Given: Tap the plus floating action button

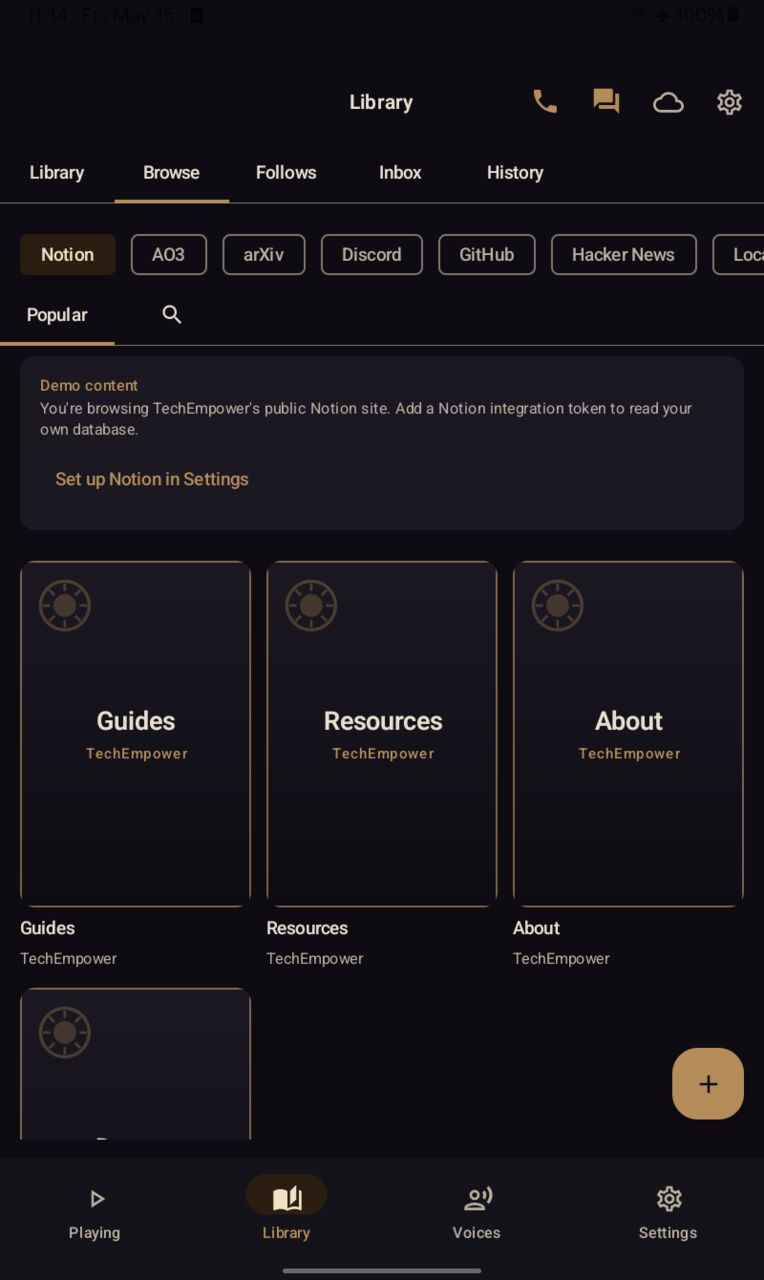Looking at the screenshot, I should [x=708, y=1084].
